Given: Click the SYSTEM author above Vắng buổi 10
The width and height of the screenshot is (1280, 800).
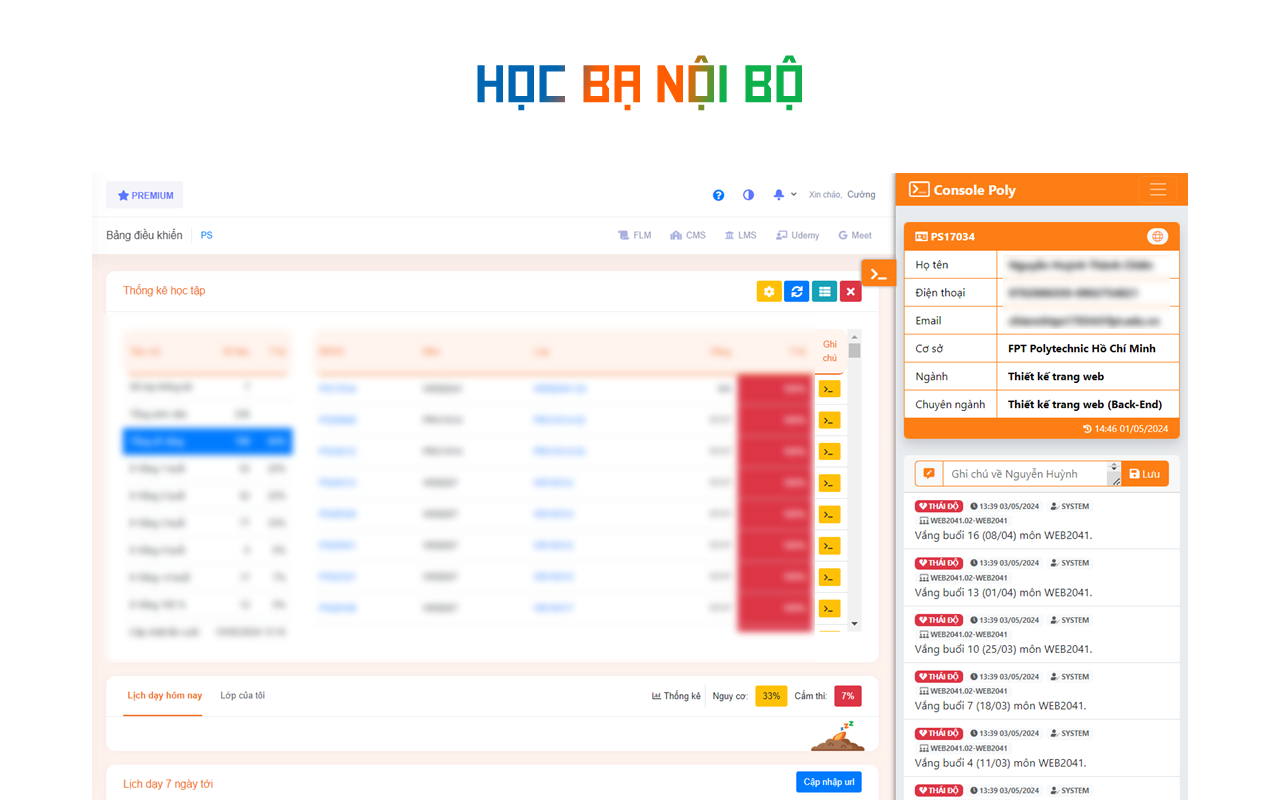Looking at the screenshot, I should [1069, 620].
